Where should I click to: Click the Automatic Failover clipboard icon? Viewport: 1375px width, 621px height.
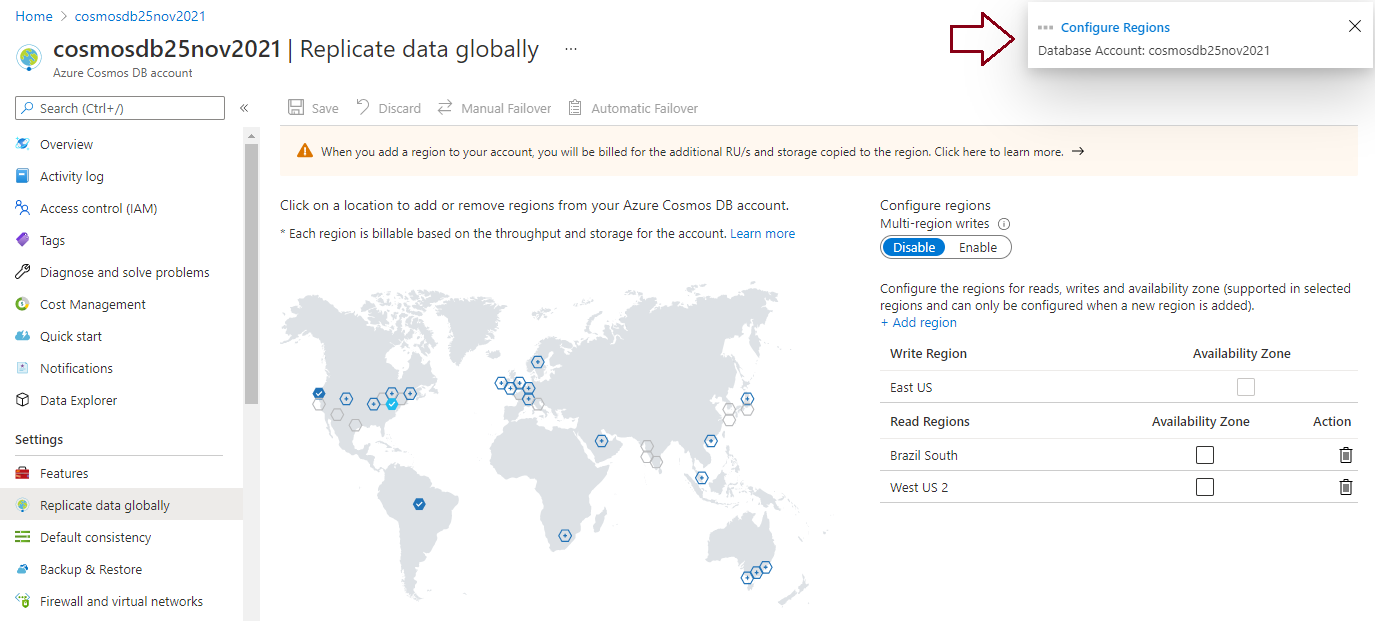click(575, 108)
